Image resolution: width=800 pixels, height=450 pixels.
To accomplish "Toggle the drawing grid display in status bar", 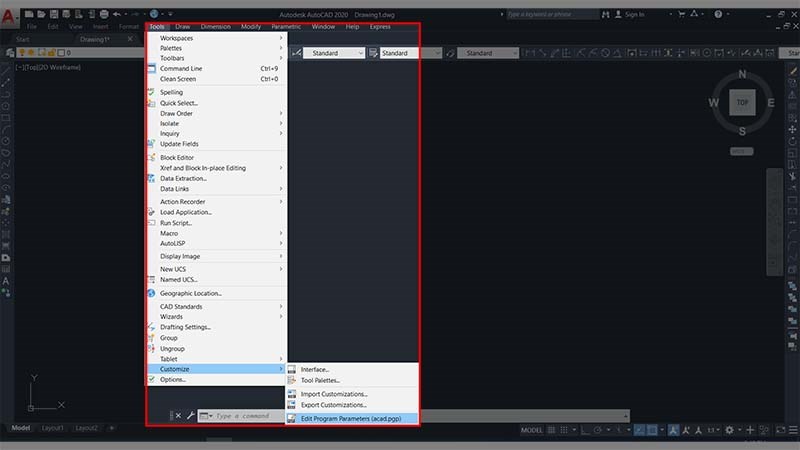I will [551, 430].
